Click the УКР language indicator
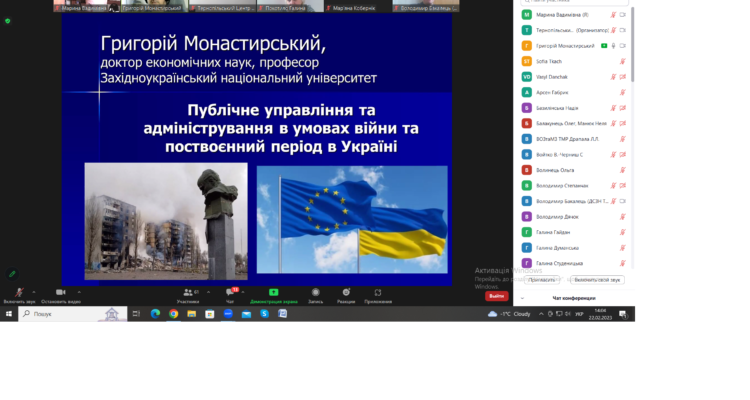750x400 pixels. coord(579,314)
